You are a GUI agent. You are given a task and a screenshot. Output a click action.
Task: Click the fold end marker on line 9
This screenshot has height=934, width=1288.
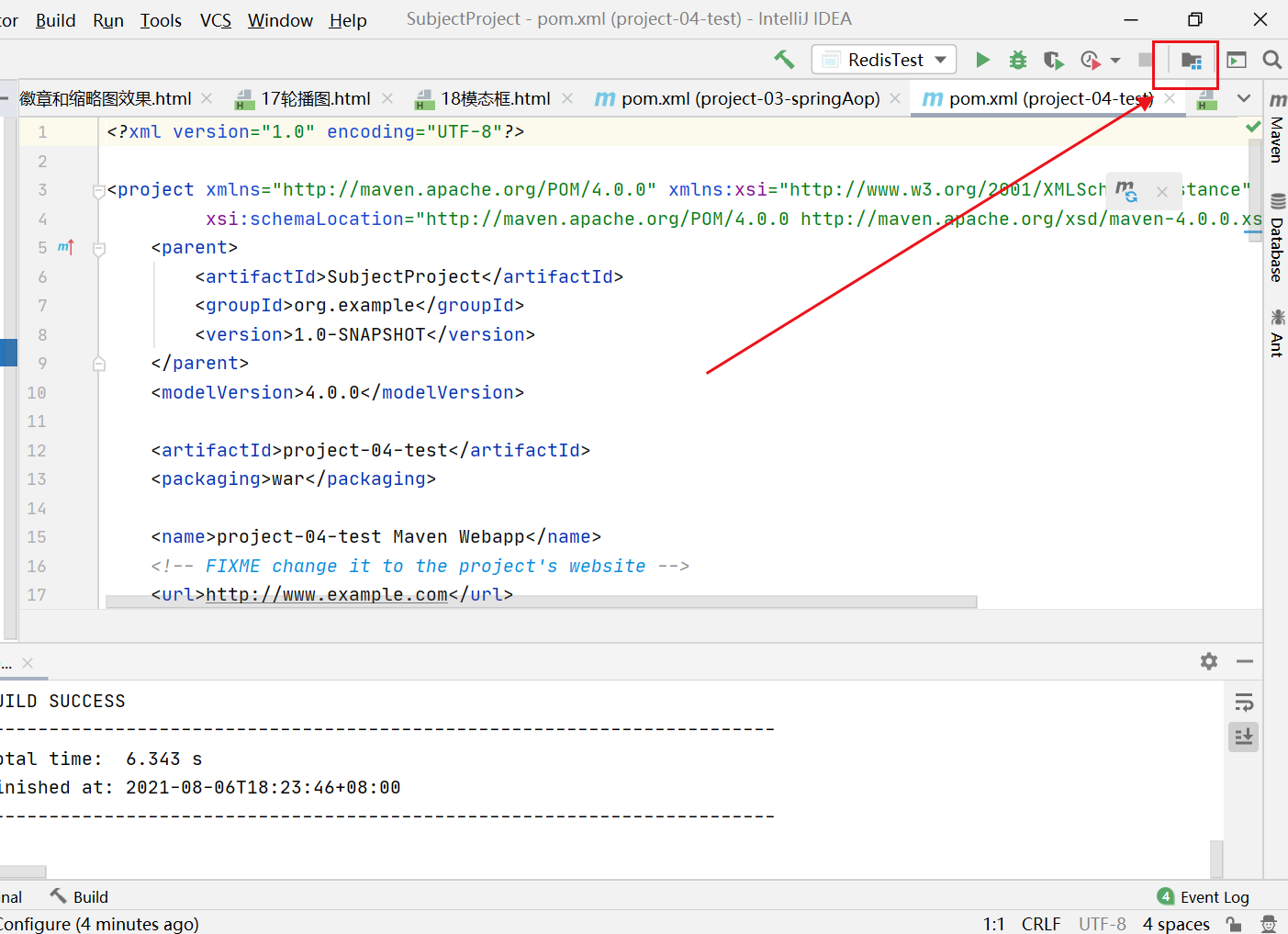pos(99,364)
